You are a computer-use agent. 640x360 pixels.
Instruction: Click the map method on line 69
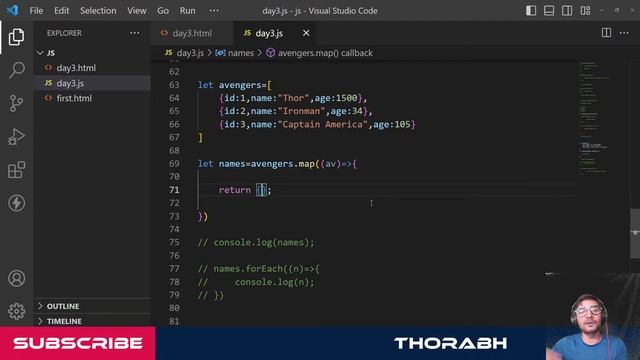[x=307, y=164]
